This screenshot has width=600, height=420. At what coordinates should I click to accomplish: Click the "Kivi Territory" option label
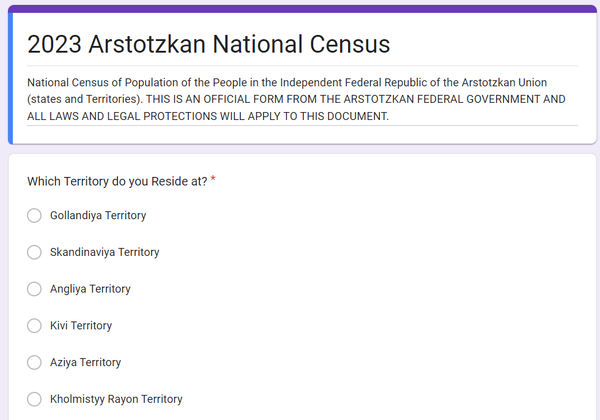pyautogui.click(x=81, y=326)
